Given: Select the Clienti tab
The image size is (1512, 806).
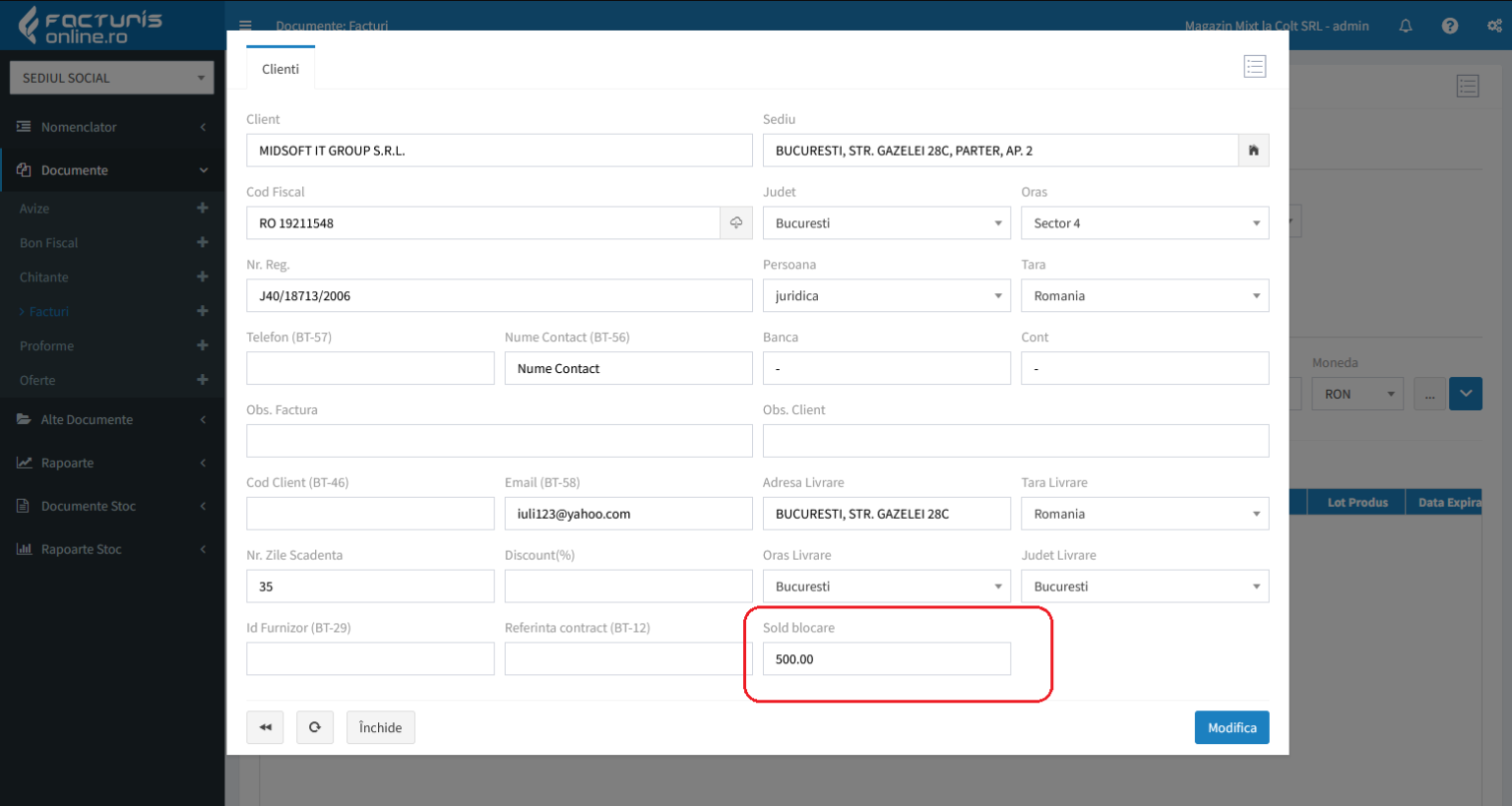Looking at the screenshot, I should [x=281, y=69].
